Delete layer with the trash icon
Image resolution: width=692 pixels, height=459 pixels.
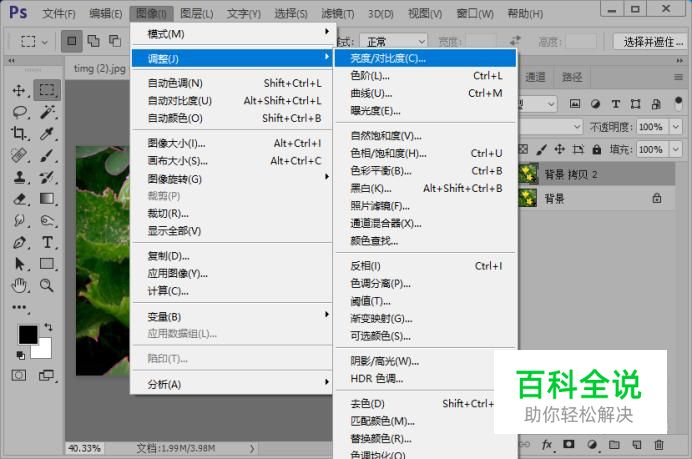658,444
